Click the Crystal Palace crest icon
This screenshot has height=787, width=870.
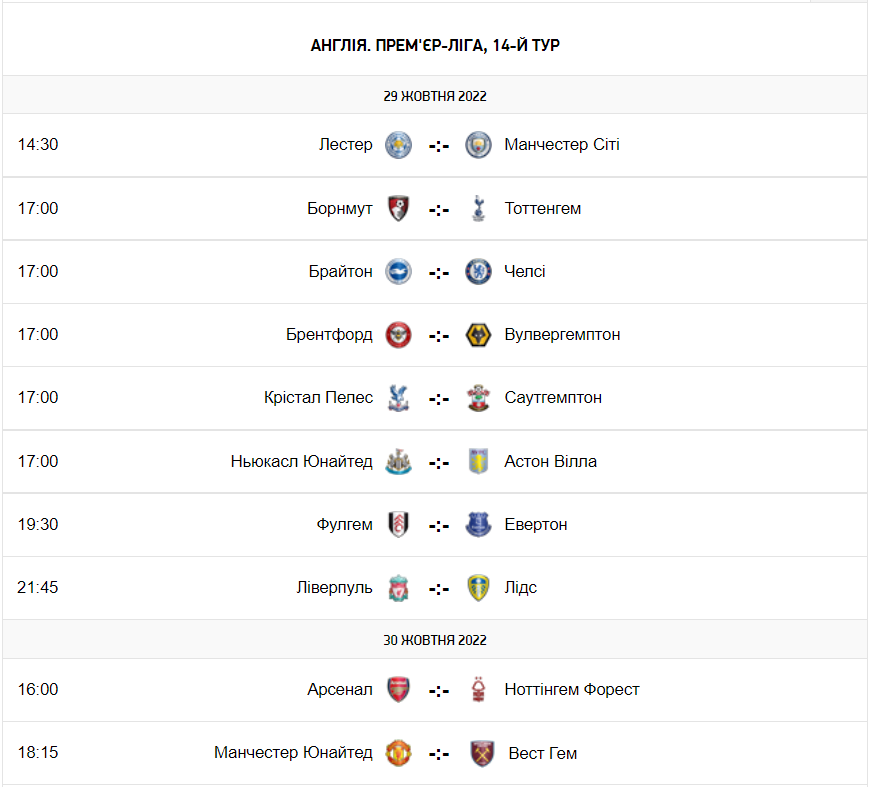click(x=399, y=398)
